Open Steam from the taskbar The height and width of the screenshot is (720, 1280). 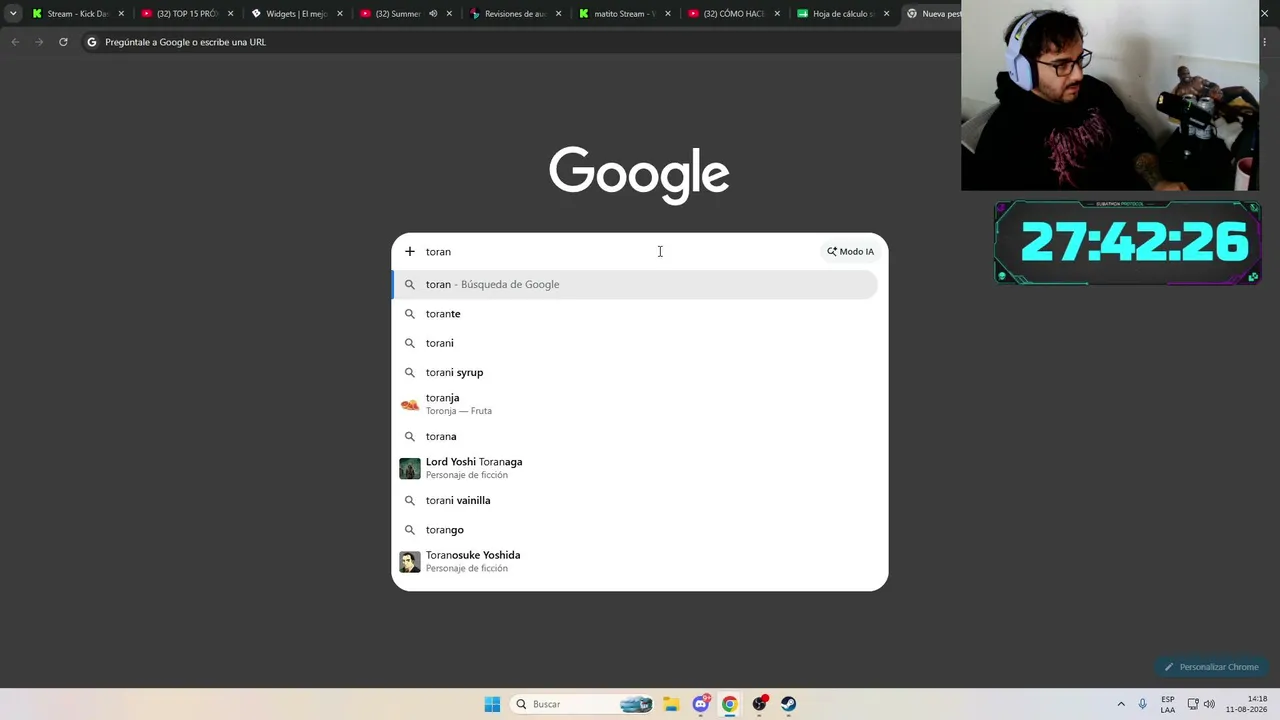coord(789,704)
